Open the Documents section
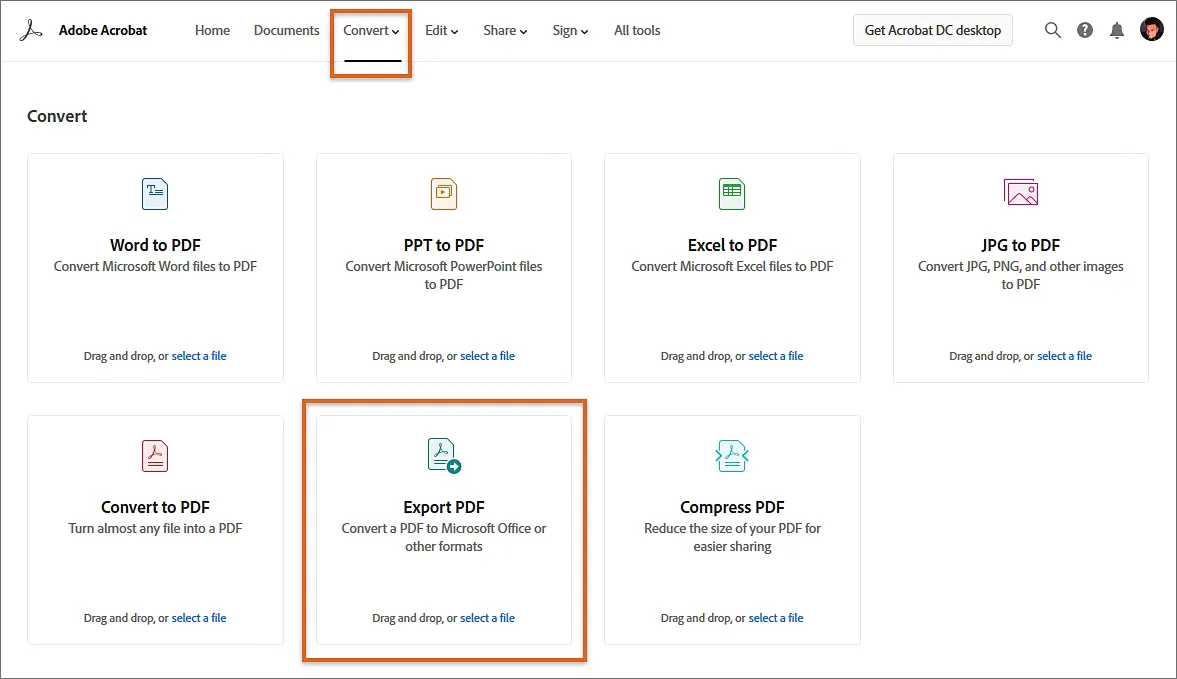This screenshot has height=679, width=1177. pos(286,30)
